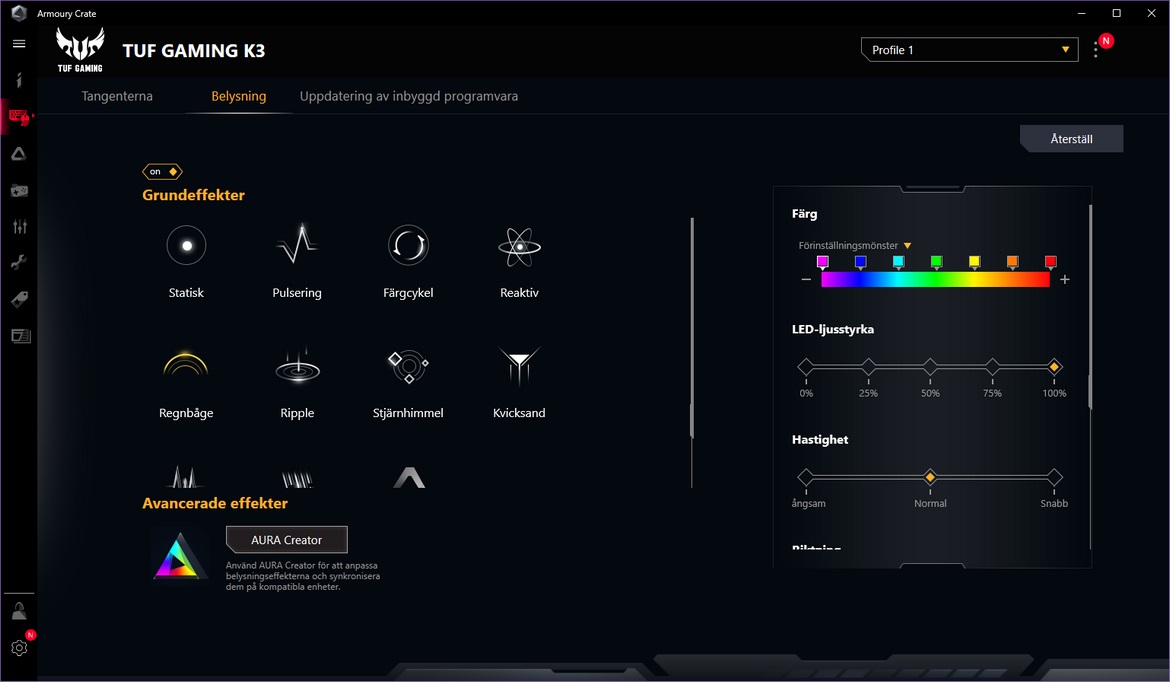The height and width of the screenshot is (682, 1170).
Task: Open the Uppdatering av inbyggd programvara tab
Action: point(409,96)
